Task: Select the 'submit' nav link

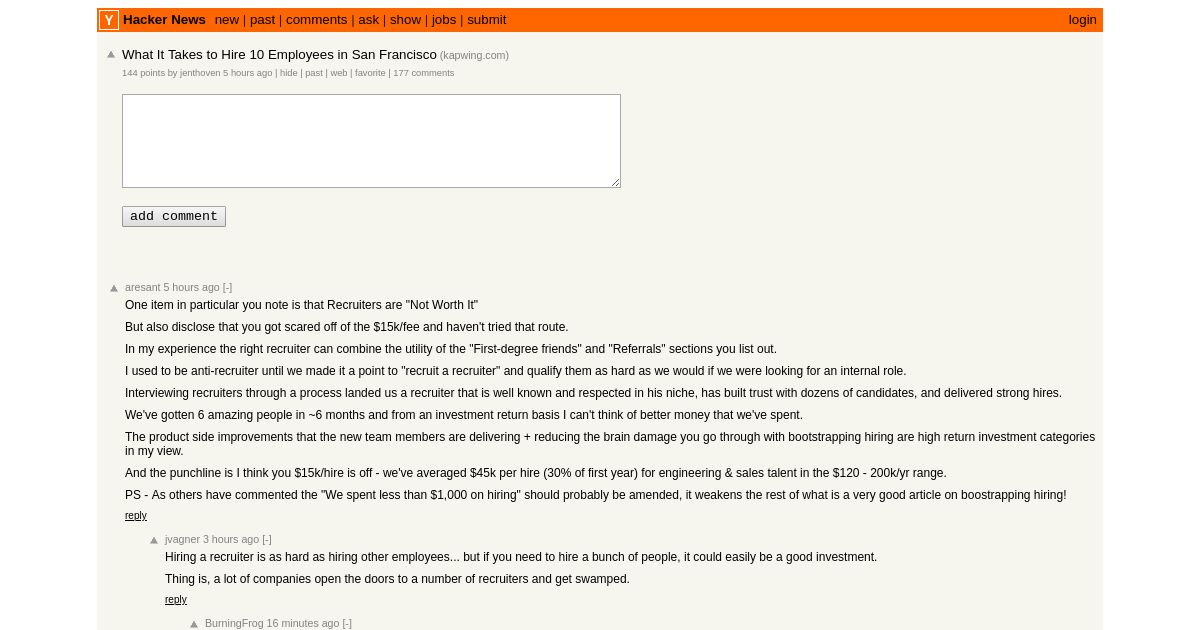Action: coord(487,20)
